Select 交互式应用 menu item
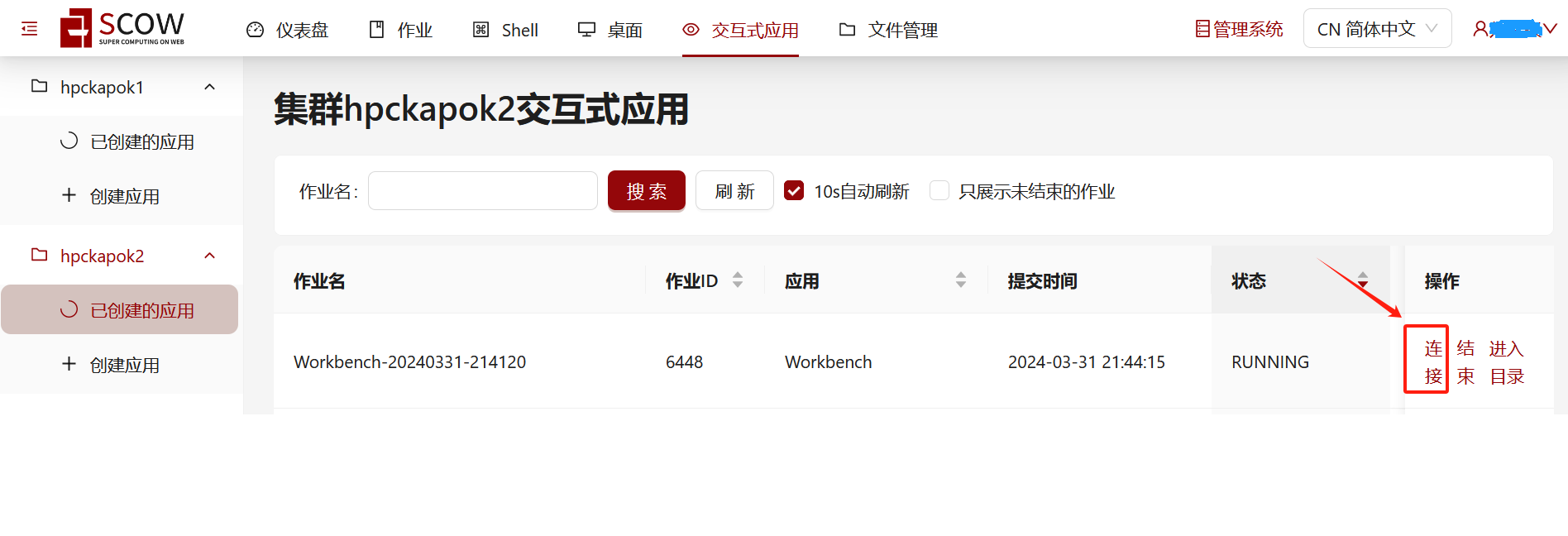Screen dimensions: 1568x536 pos(740,30)
